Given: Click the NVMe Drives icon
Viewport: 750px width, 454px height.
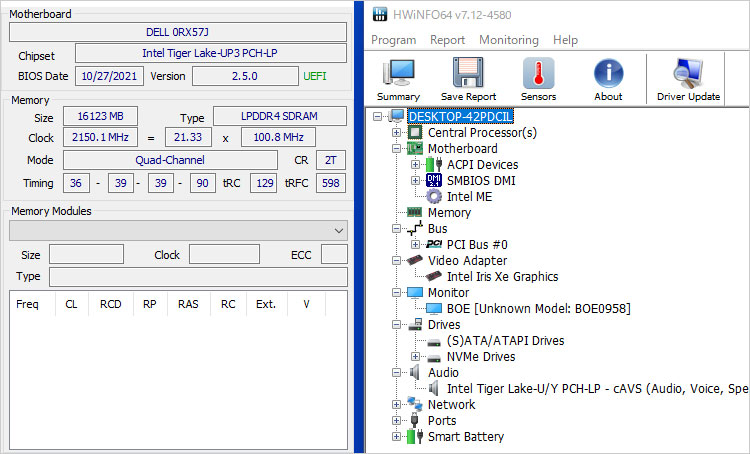Looking at the screenshot, I should (433, 358).
